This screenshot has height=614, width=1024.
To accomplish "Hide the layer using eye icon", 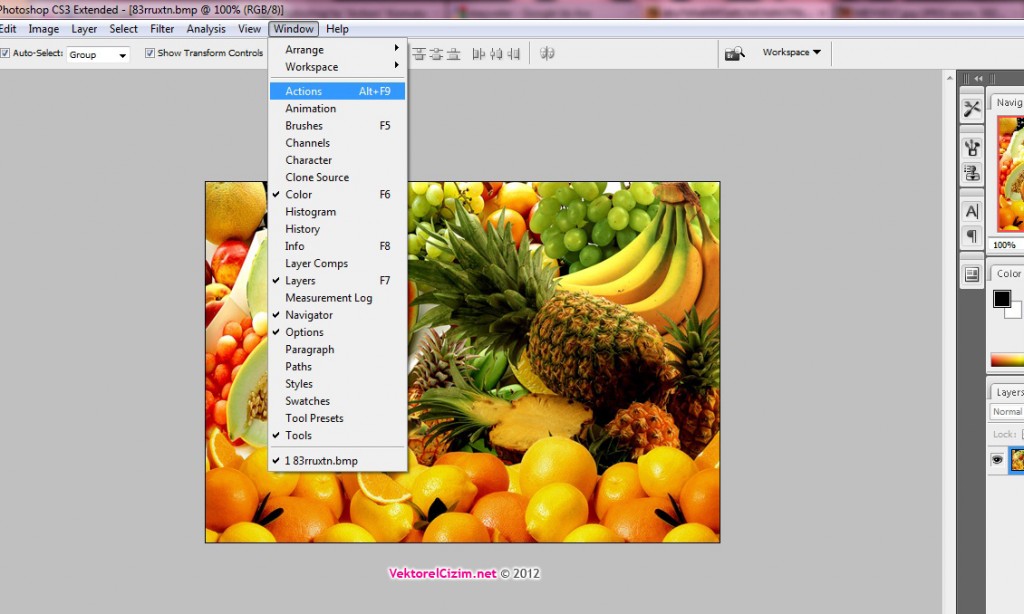I will [997, 460].
